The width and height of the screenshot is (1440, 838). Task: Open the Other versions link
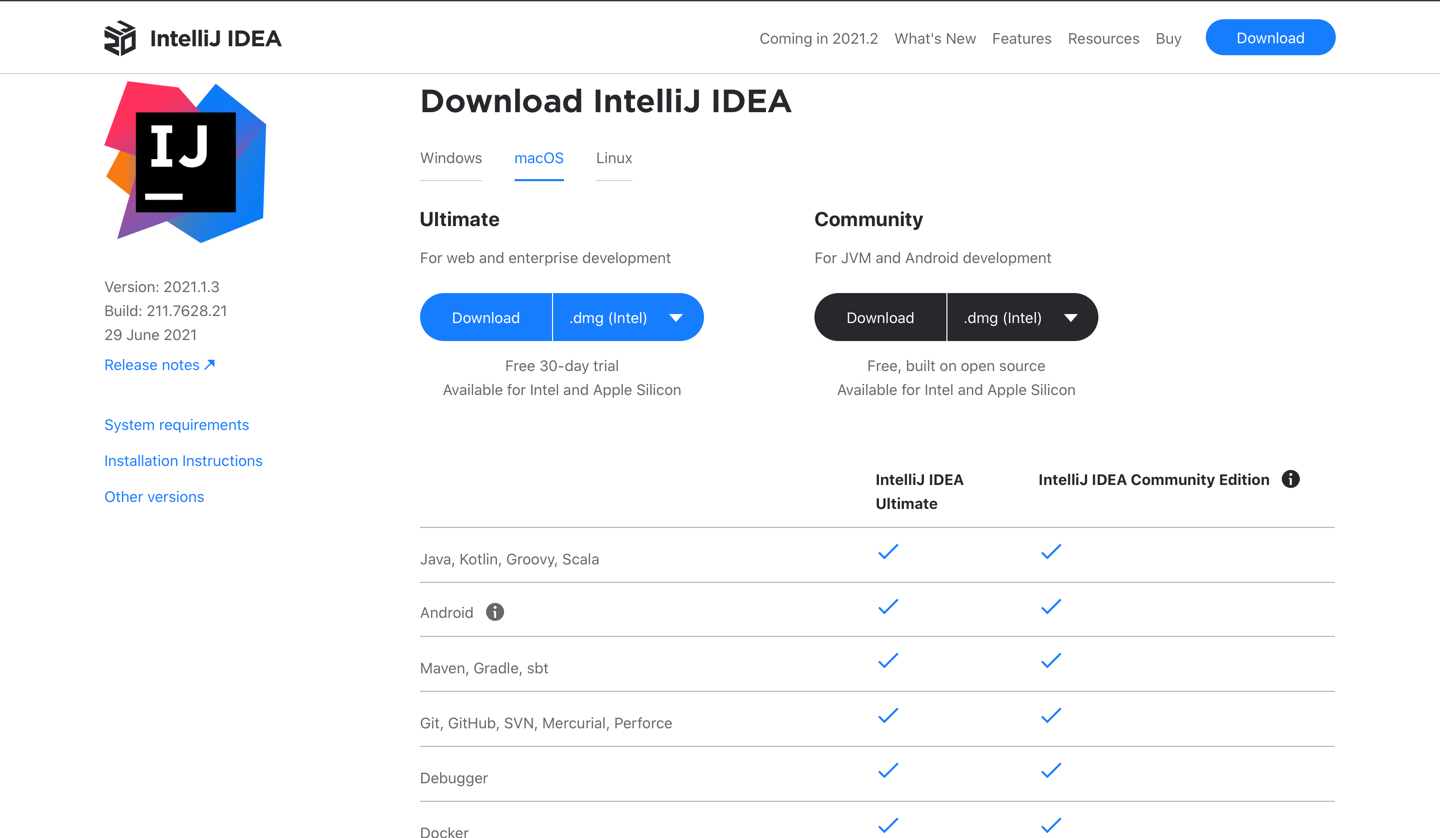click(154, 497)
